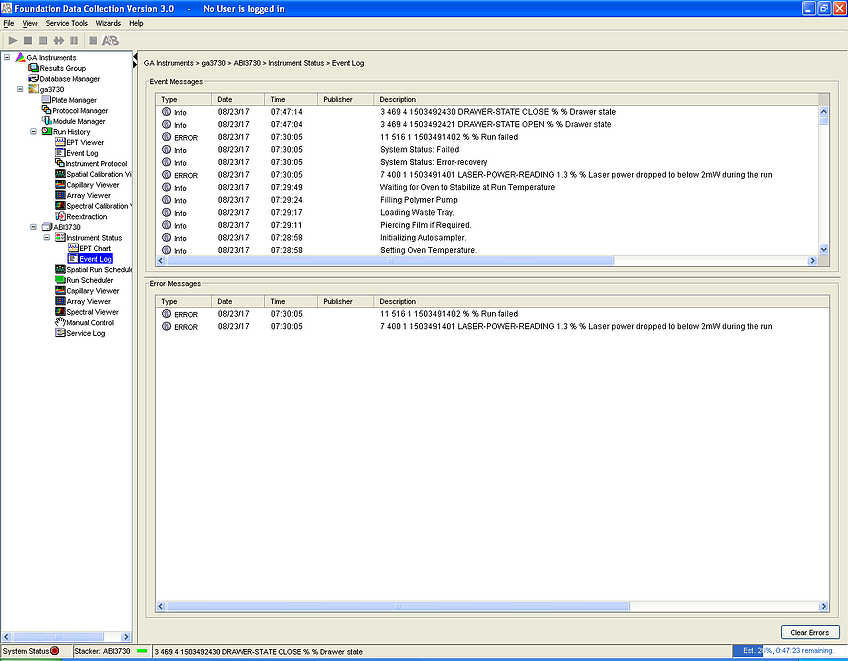Open Plate Manager in the tree

[x=74, y=100]
